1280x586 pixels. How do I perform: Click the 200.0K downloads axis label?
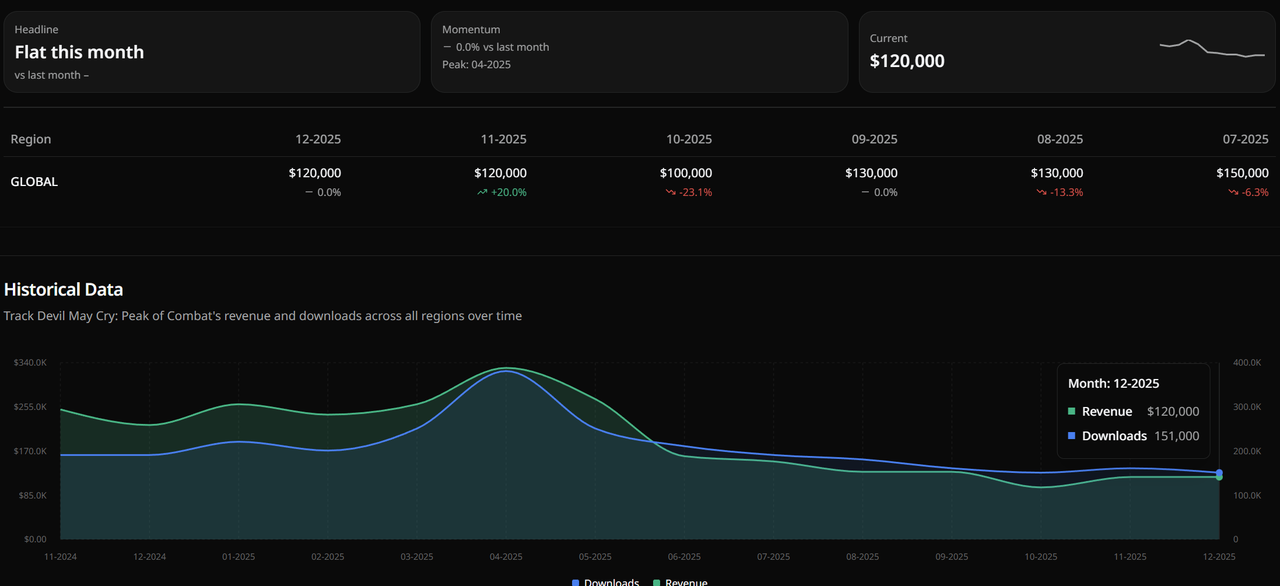1247,451
